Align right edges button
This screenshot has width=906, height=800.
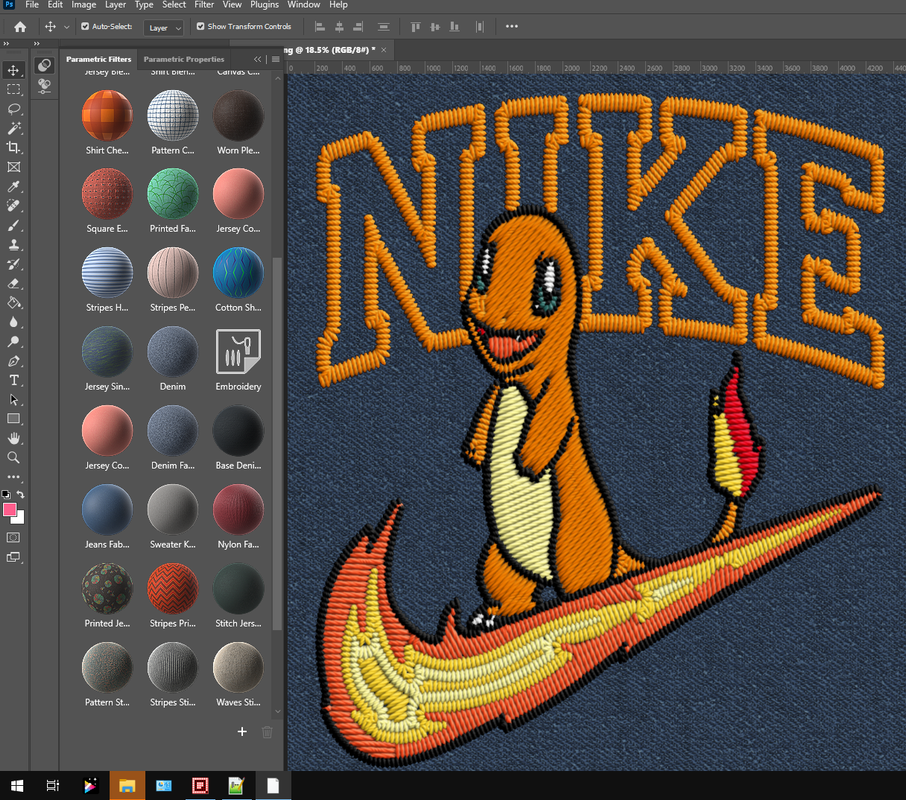pyautogui.click(x=358, y=27)
